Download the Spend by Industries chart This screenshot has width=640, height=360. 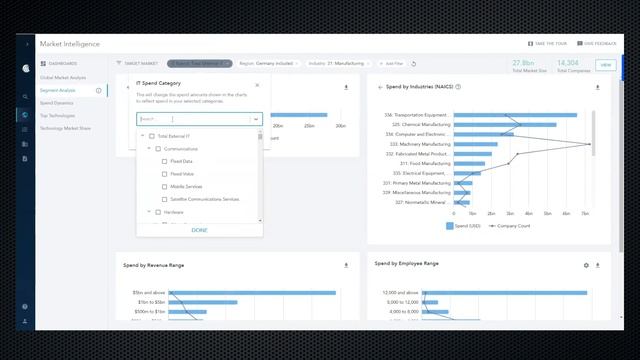pos(598,87)
